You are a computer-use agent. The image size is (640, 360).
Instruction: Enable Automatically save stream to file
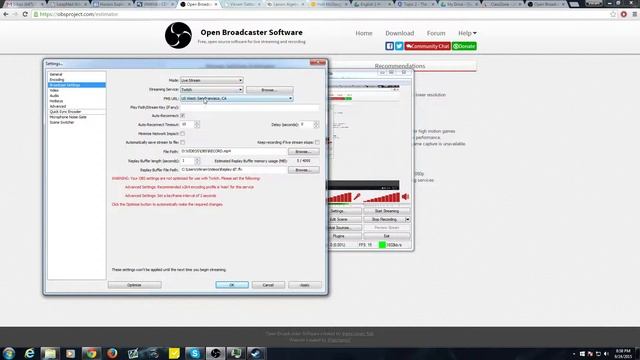(x=182, y=142)
